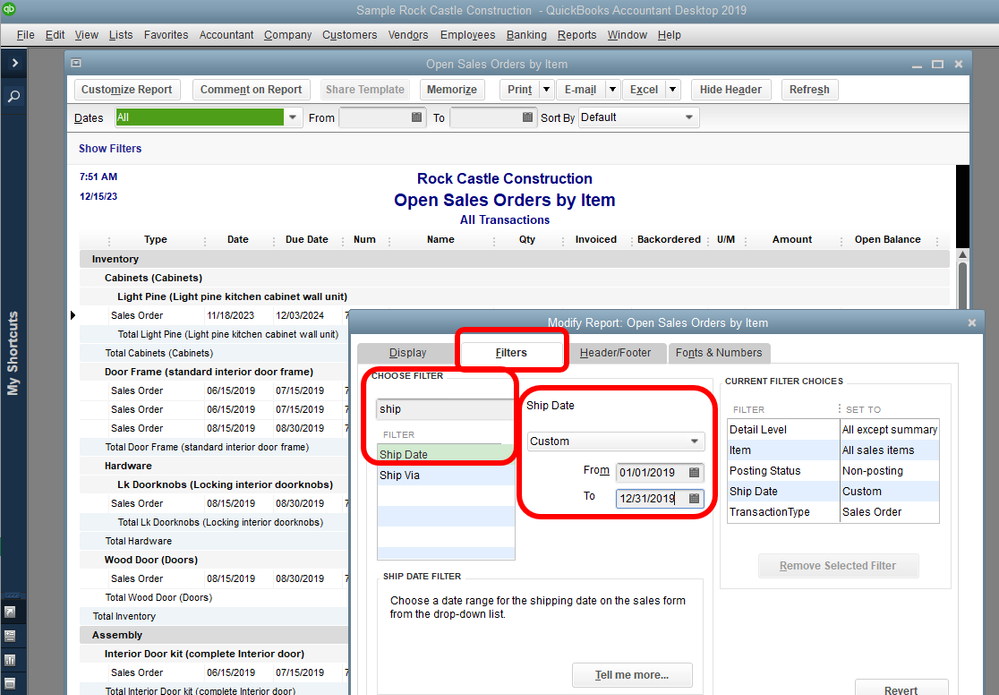Click the QuickBooks logo icon in title bar
This screenshot has height=695, width=999.
click(x=8, y=9)
